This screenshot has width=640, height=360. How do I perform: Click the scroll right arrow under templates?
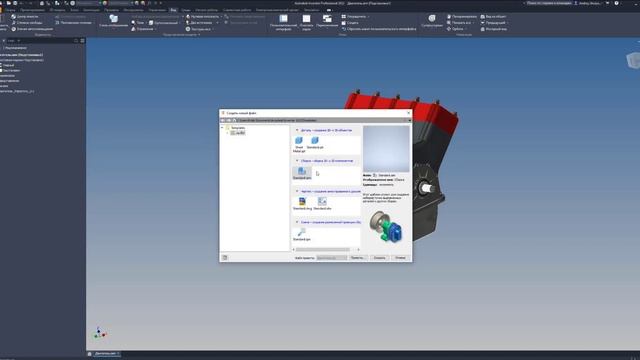click(358, 249)
